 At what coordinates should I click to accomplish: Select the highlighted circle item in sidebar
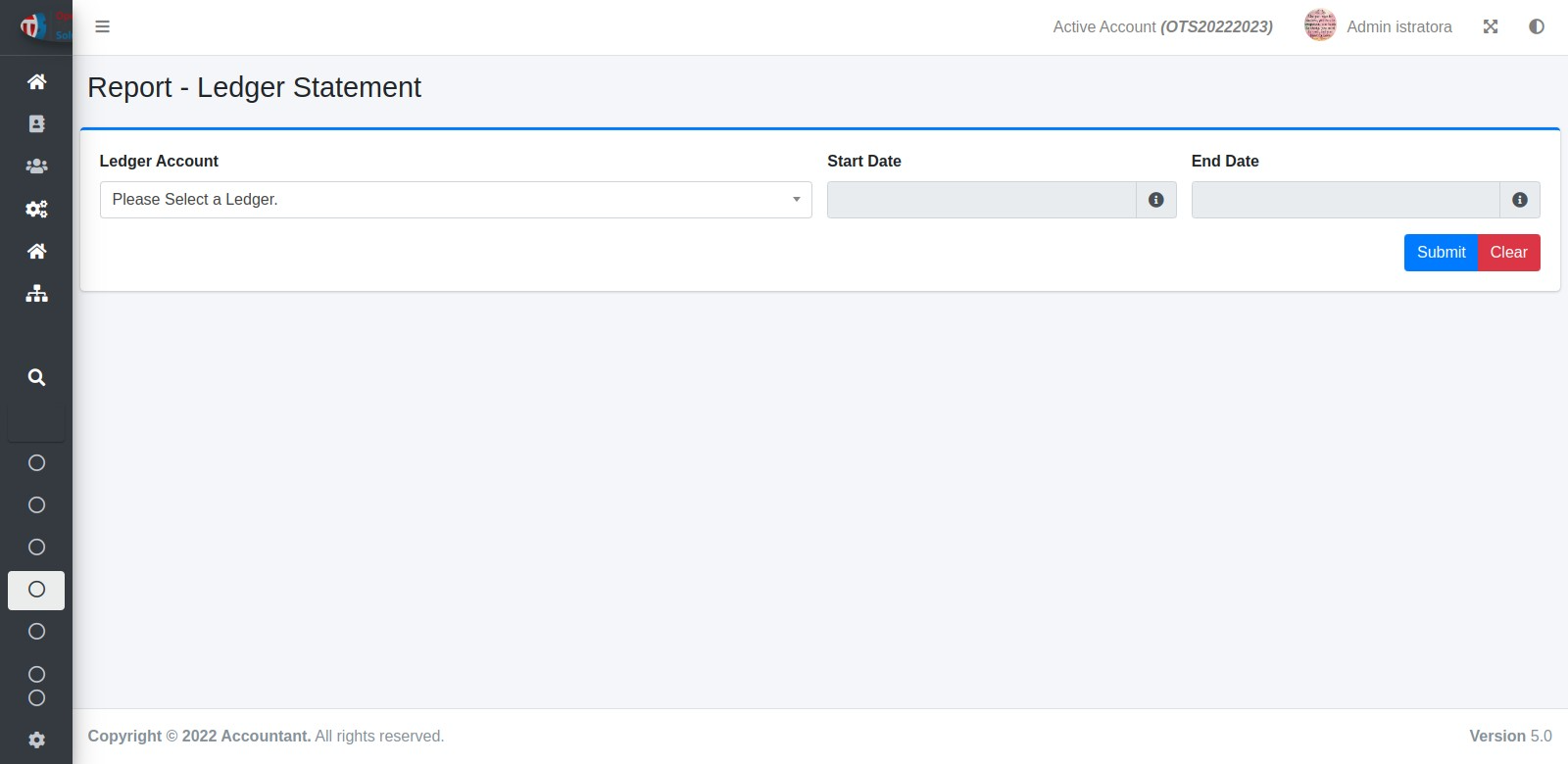36,590
